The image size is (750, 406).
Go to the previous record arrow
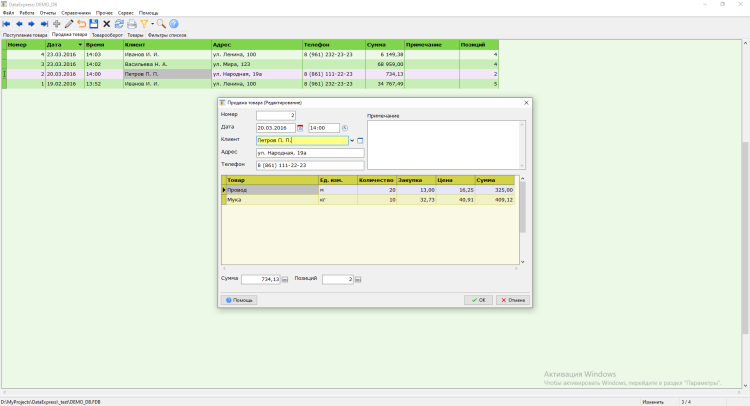(x=19, y=24)
